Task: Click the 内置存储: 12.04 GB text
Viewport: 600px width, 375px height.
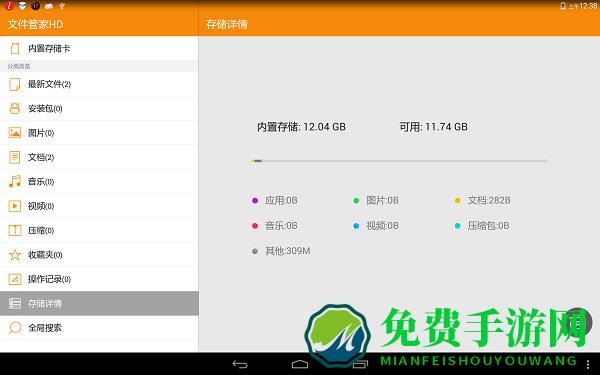Action: (301, 127)
